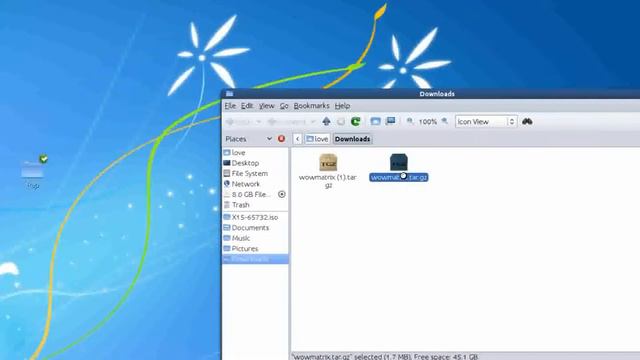Click the selected wowmatrix.tar.gz file name label

click(x=399, y=178)
